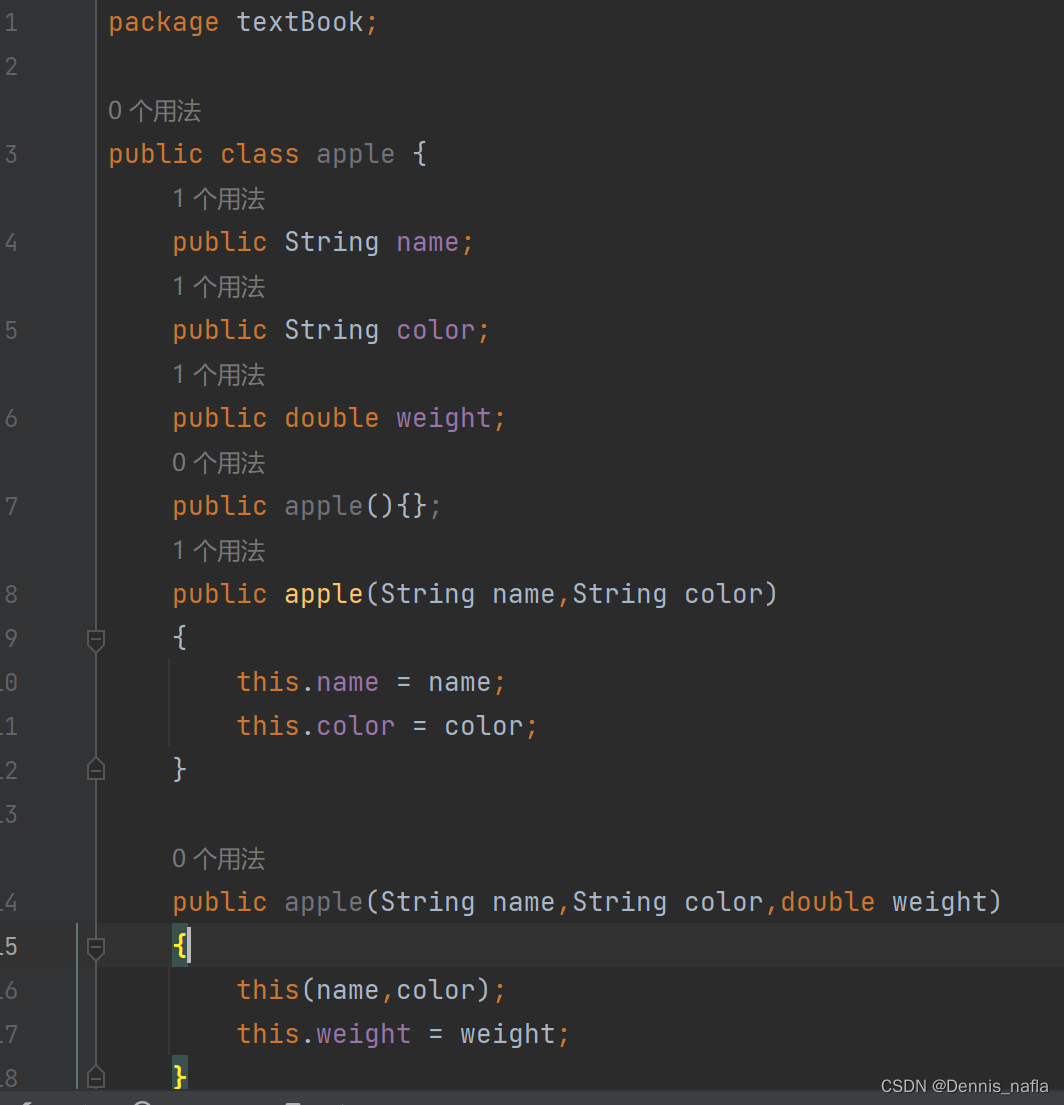This screenshot has width=1064, height=1105.
Task: Open usages hint above 'public class apple'
Action: [x=154, y=111]
